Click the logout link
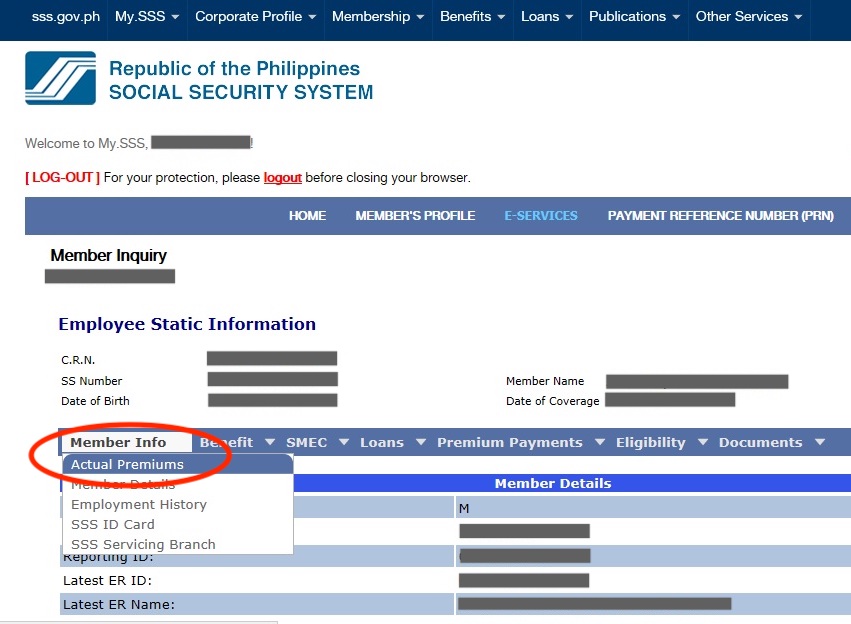 click(x=280, y=177)
